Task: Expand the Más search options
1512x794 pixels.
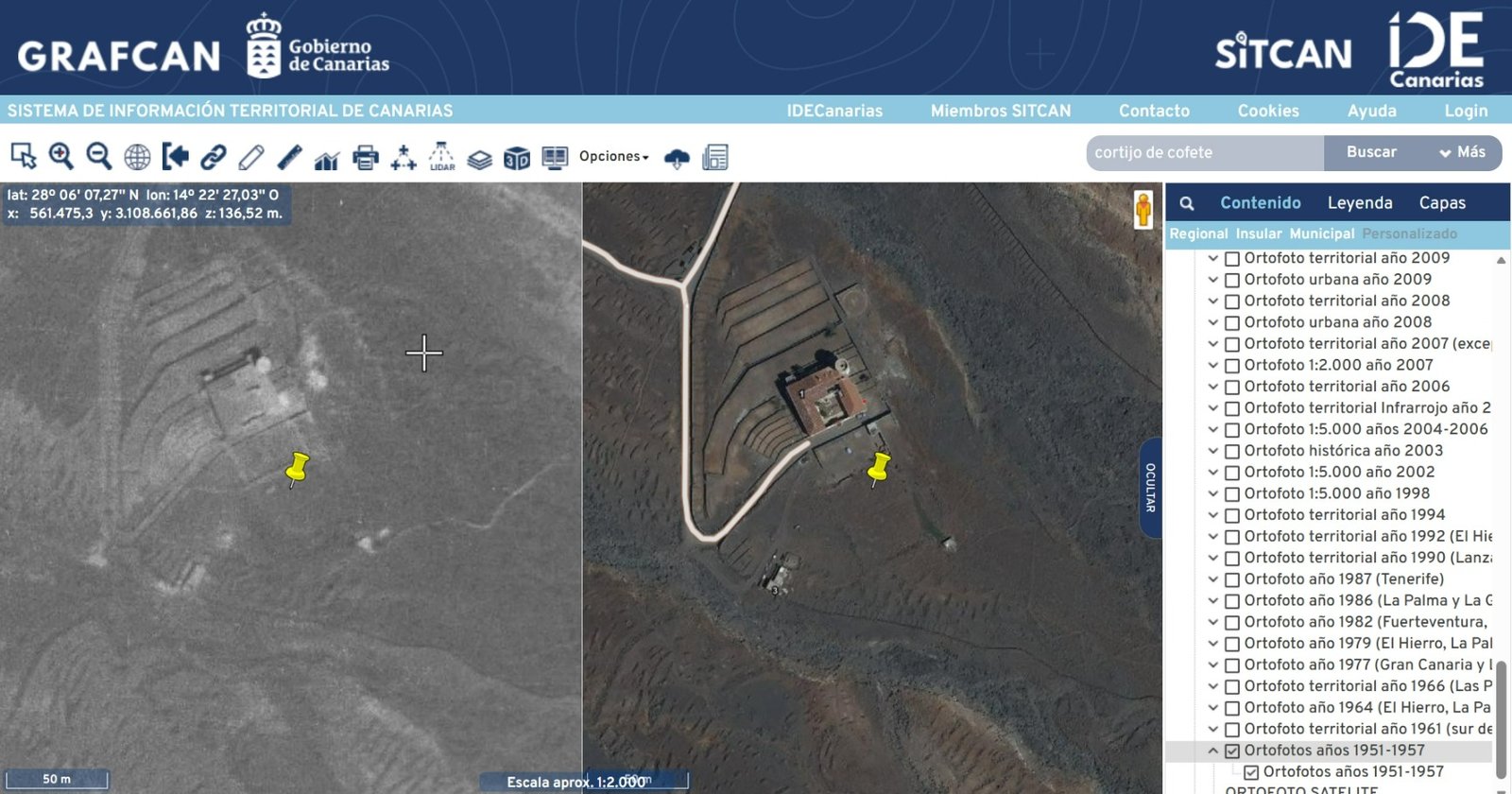Action: tap(1462, 152)
